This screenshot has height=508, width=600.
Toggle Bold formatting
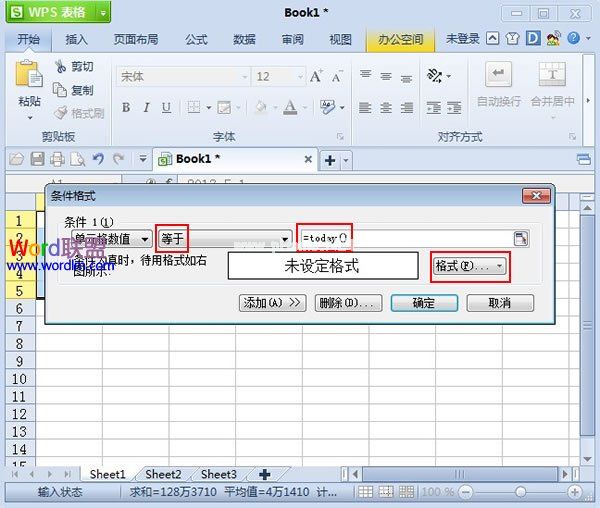126,107
